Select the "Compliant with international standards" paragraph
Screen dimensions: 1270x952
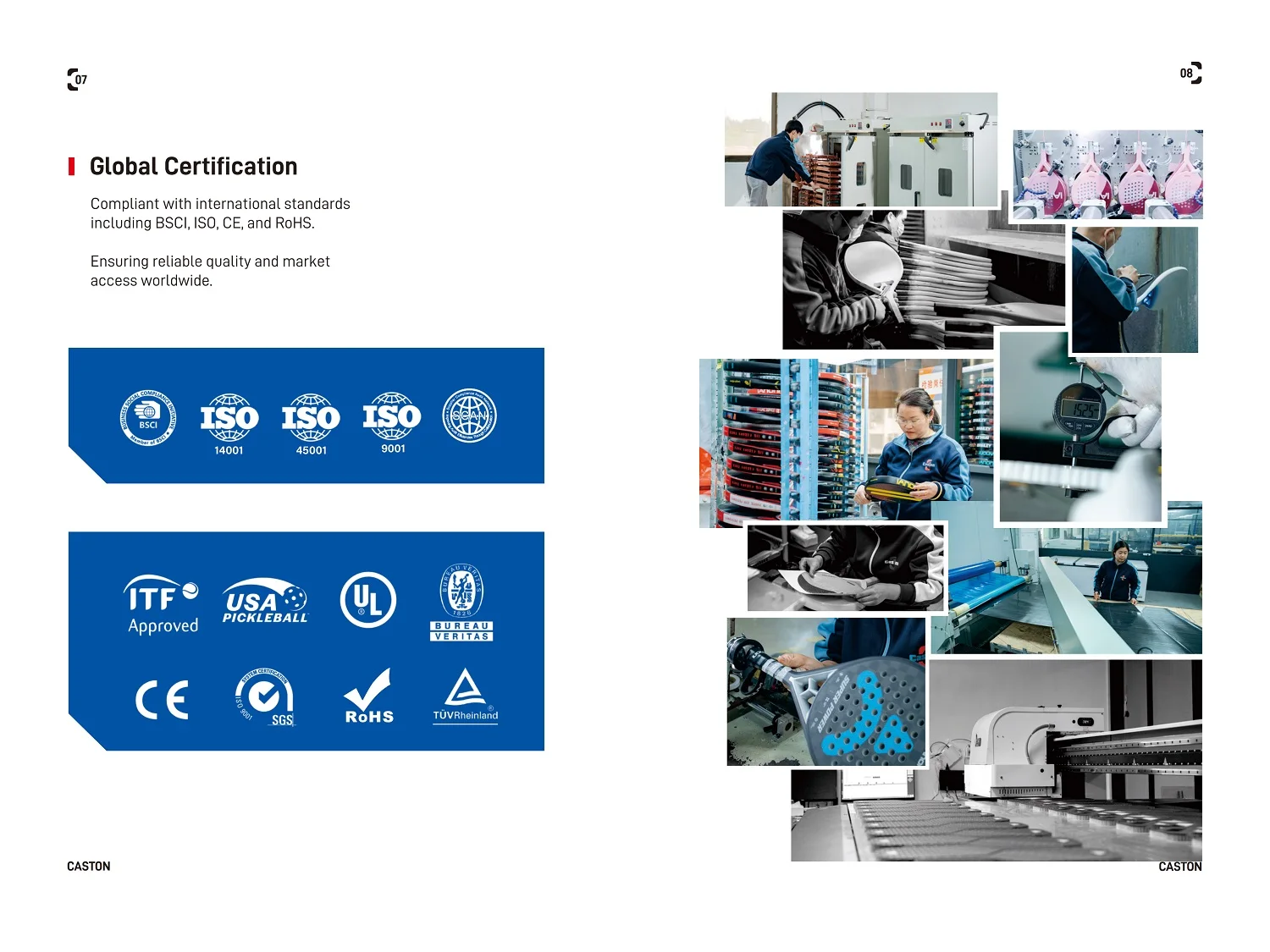[x=220, y=213]
